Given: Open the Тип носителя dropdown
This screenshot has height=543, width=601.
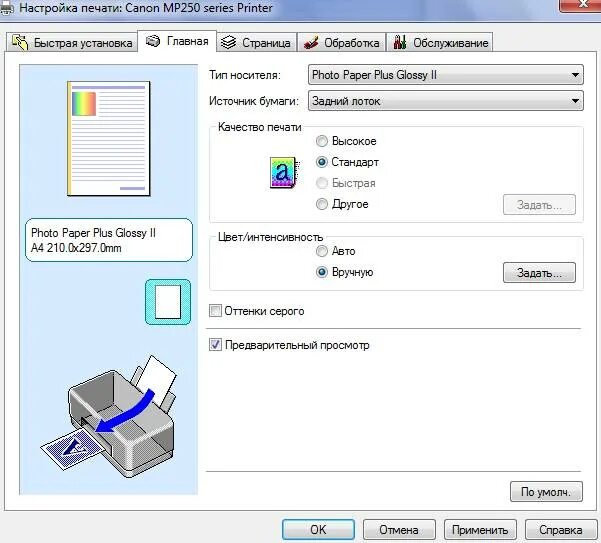Looking at the screenshot, I should 446,74.
